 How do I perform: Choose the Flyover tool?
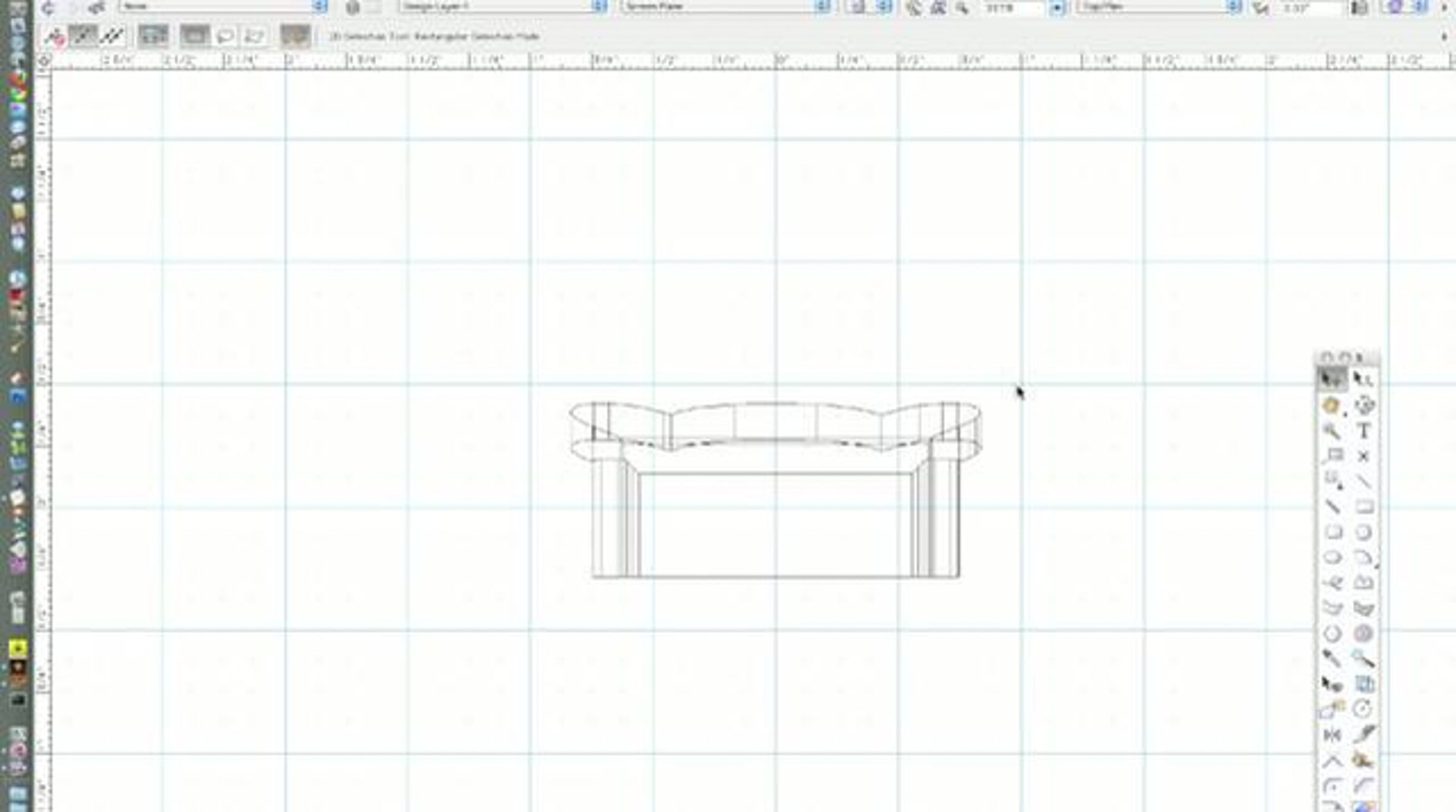[1364, 405]
